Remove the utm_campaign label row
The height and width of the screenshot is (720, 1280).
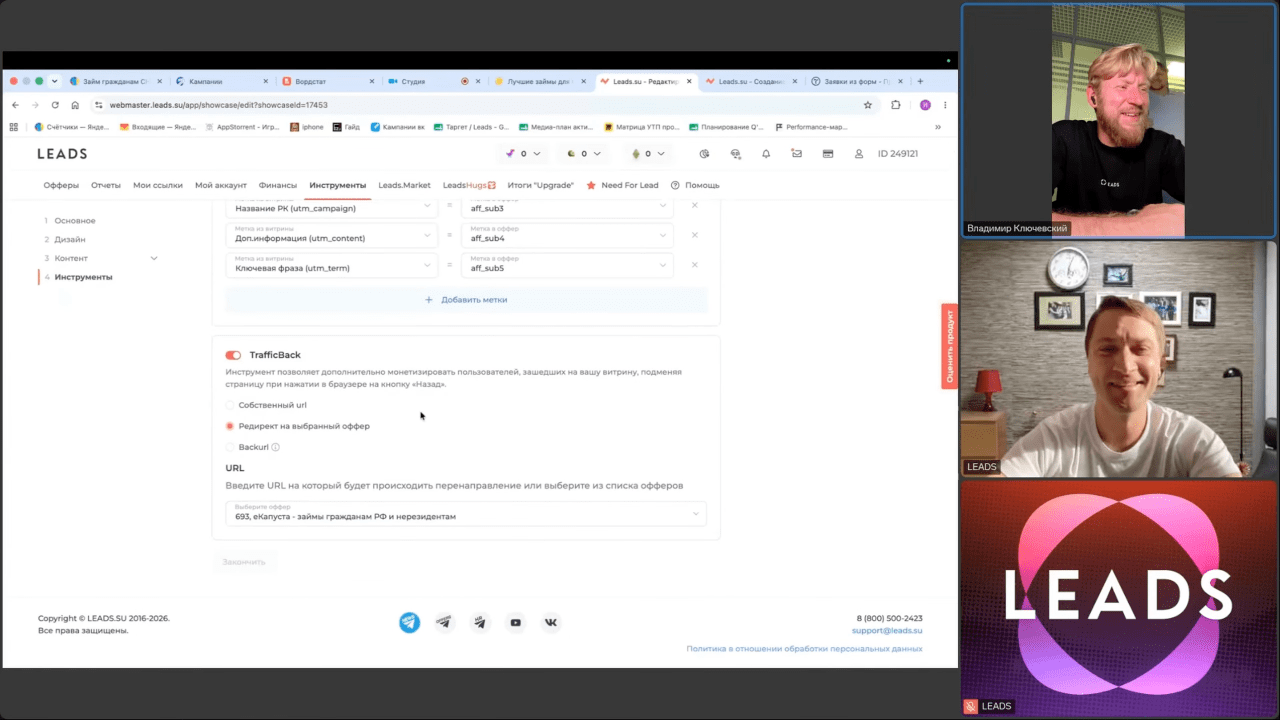coord(695,205)
